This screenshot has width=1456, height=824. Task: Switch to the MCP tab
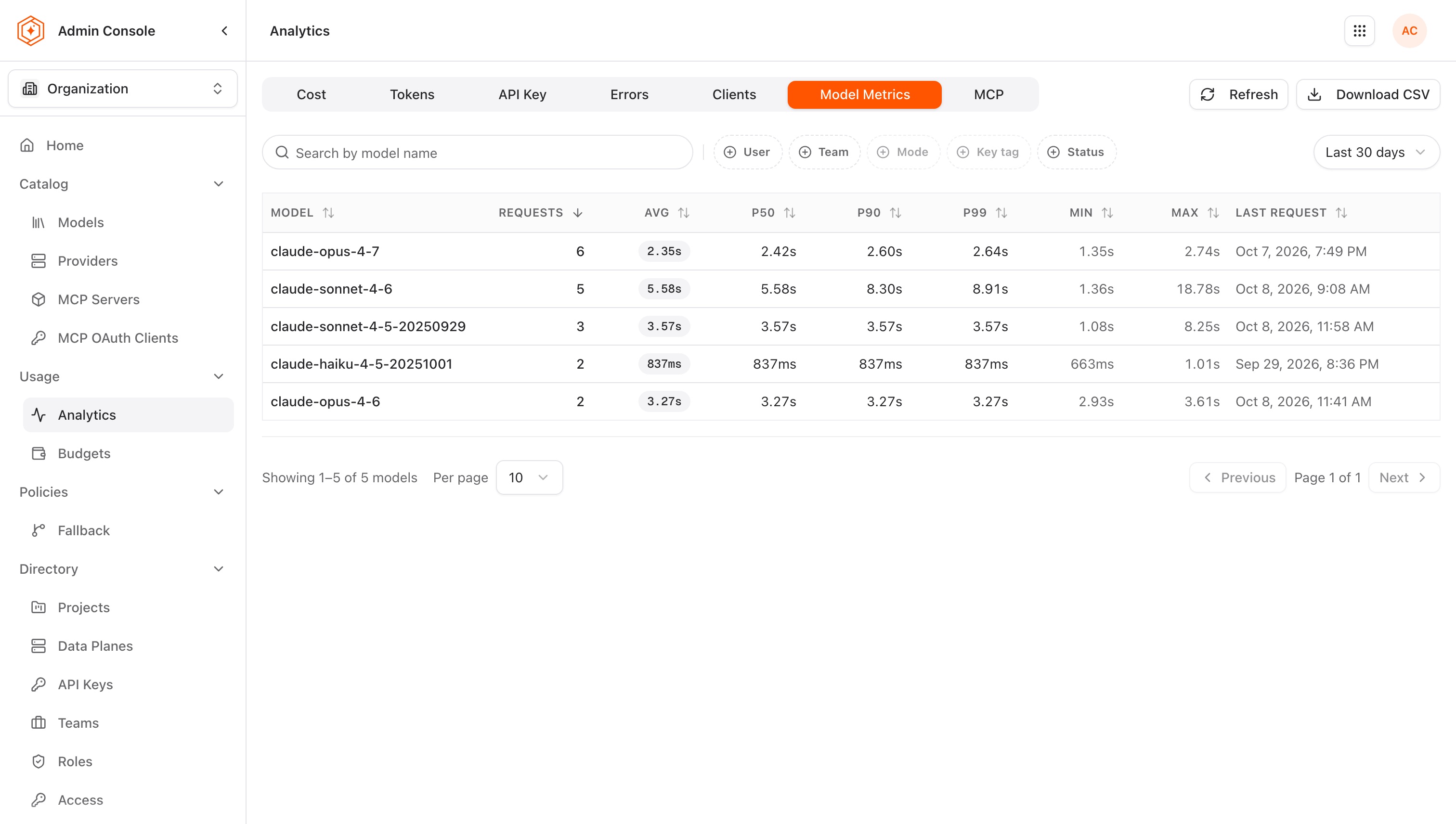tap(988, 94)
